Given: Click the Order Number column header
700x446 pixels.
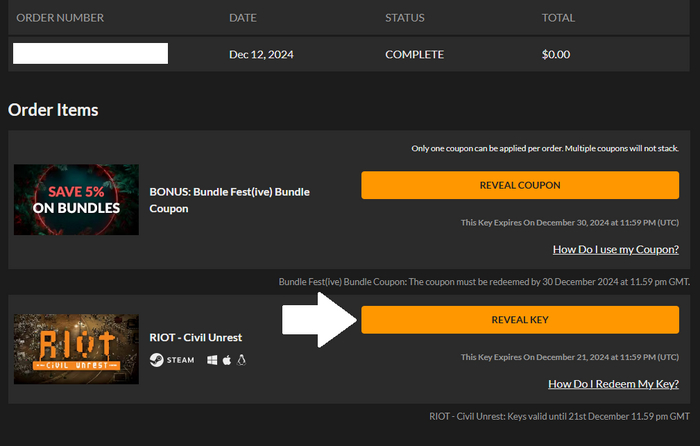Looking at the screenshot, I should 60,18.
